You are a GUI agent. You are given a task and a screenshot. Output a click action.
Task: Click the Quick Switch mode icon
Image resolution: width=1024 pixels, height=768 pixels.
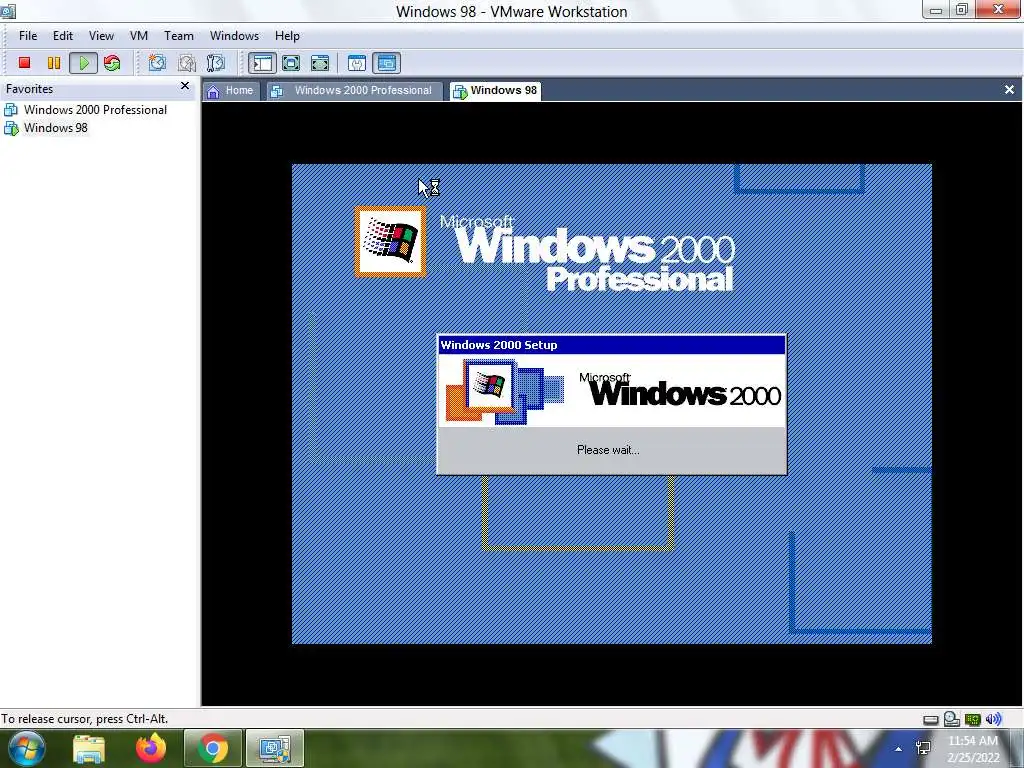point(320,63)
